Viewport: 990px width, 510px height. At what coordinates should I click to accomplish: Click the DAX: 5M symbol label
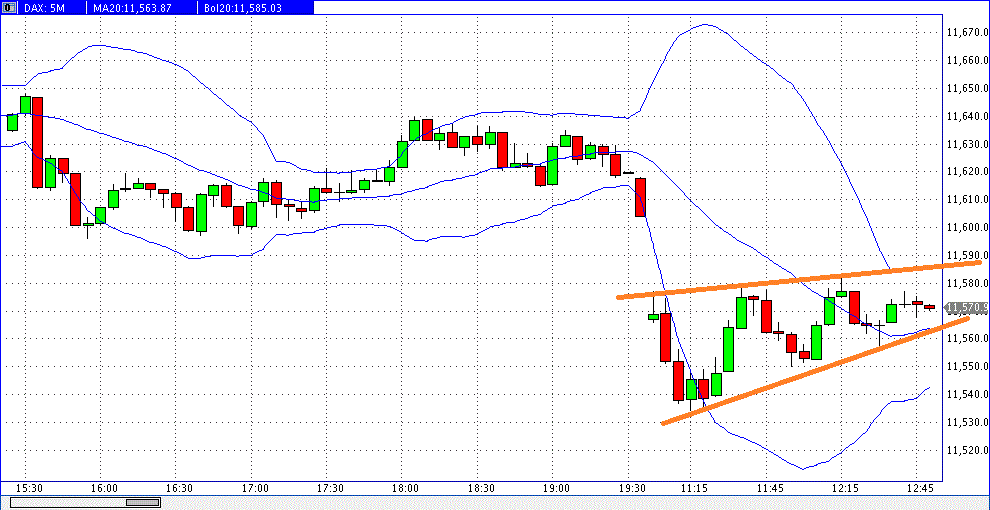pyautogui.click(x=43, y=8)
